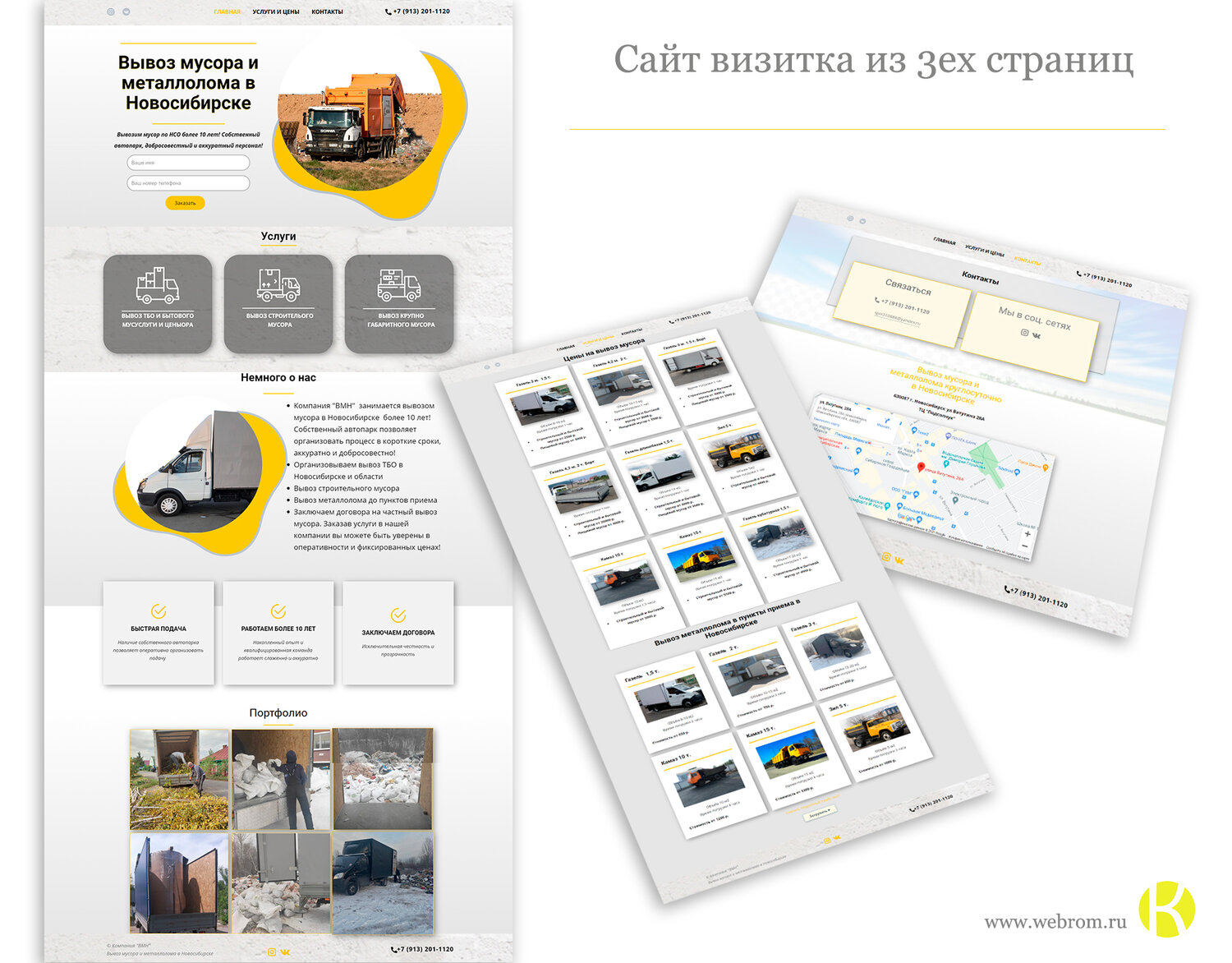The height and width of the screenshot is (963, 1232).
Task: Click 'Сайт визитка из 3ех страниц' headline
Action: tap(874, 61)
